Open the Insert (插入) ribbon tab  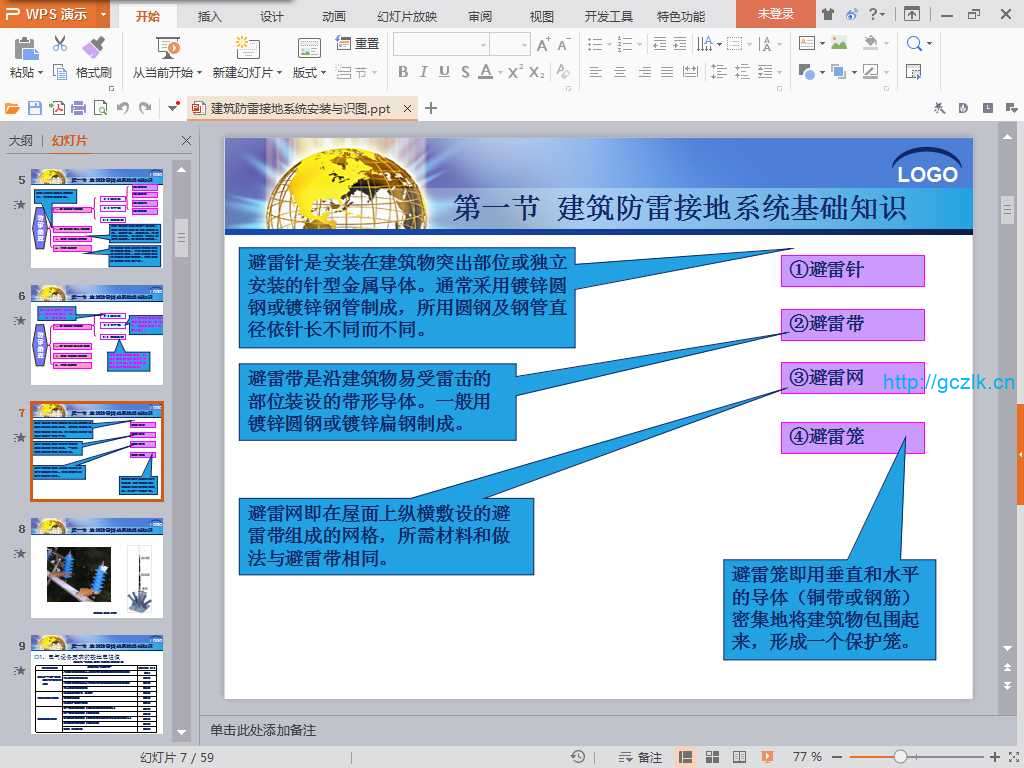210,16
